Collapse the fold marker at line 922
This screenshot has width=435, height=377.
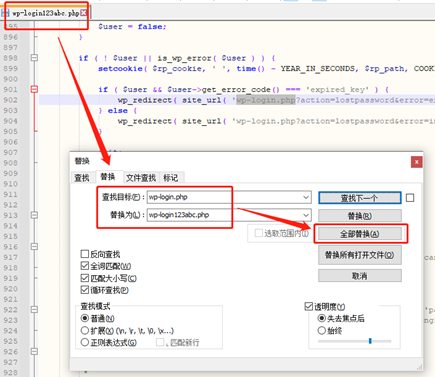tap(34, 310)
